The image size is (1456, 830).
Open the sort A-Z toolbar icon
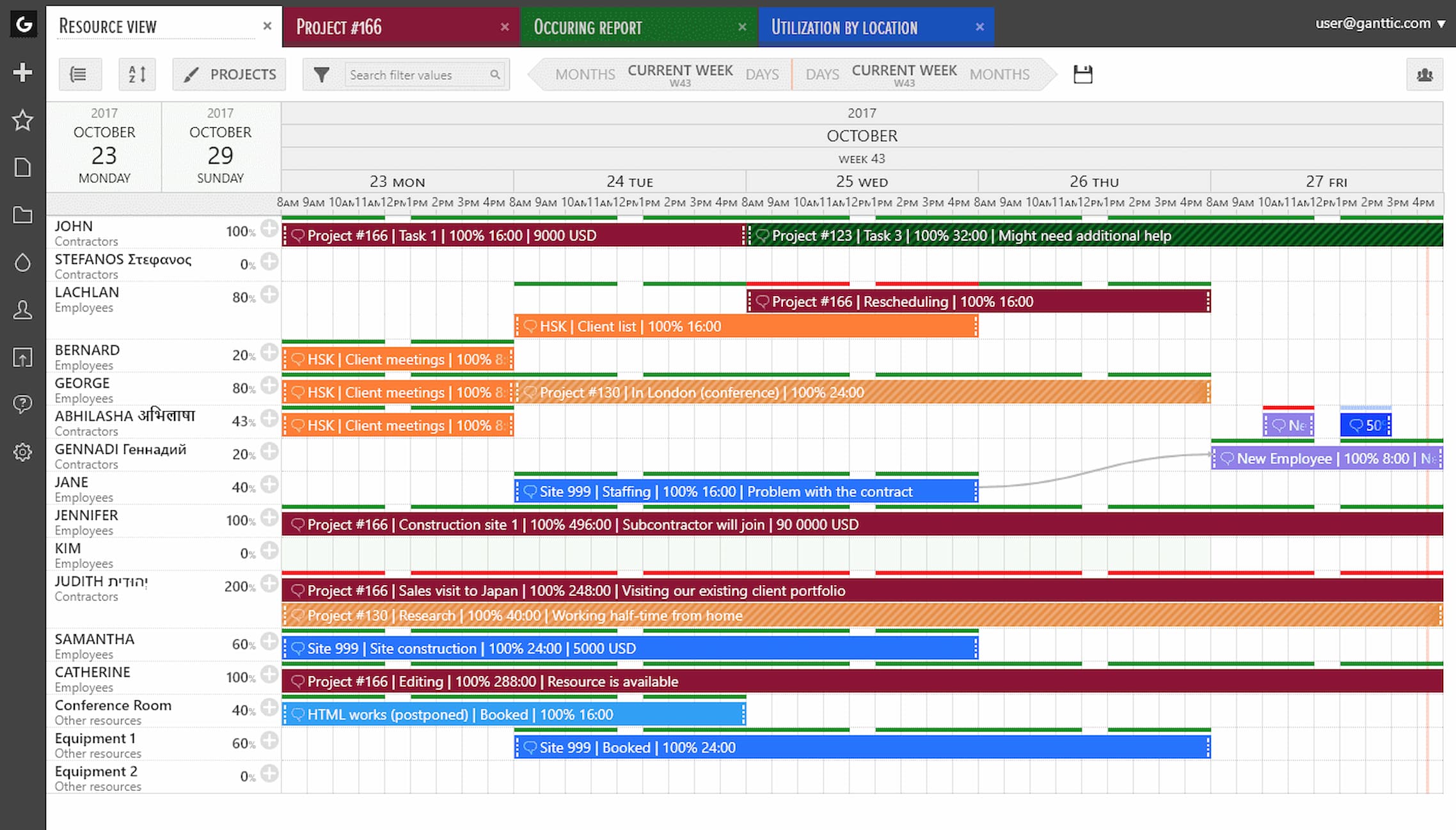[x=137, y=75]
